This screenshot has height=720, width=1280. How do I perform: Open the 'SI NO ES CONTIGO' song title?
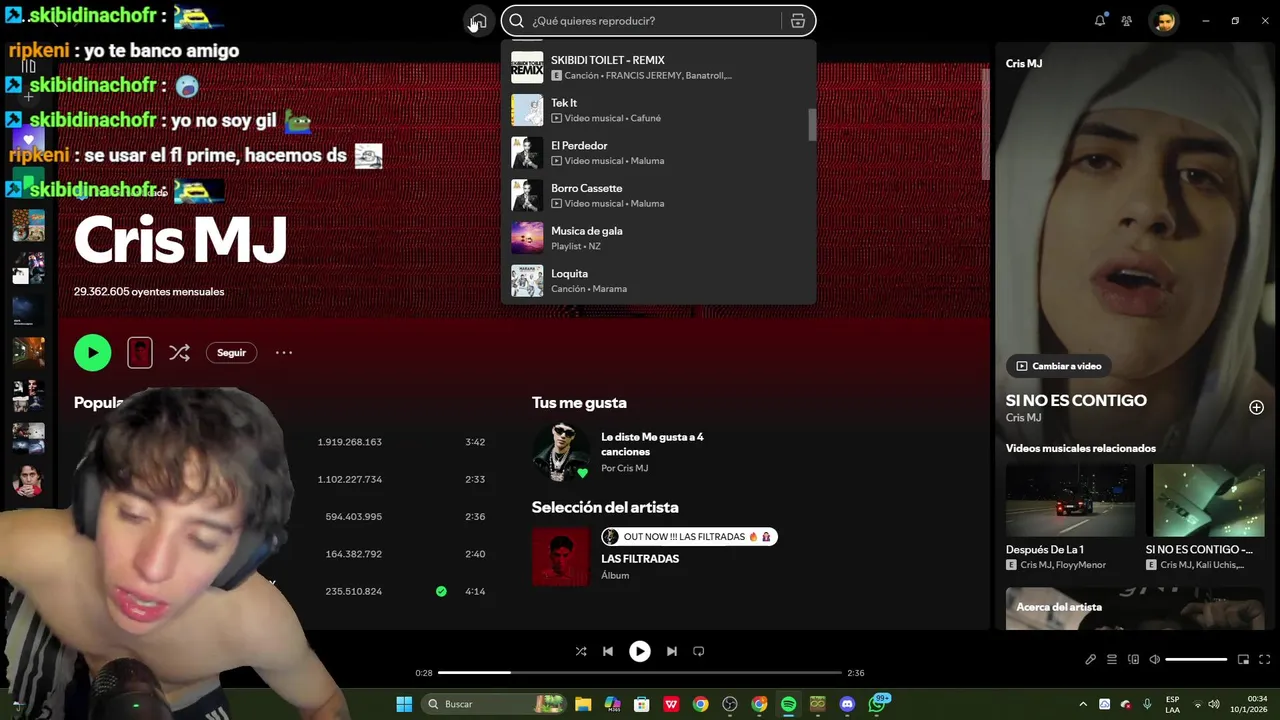click(x=1076, y=400)
